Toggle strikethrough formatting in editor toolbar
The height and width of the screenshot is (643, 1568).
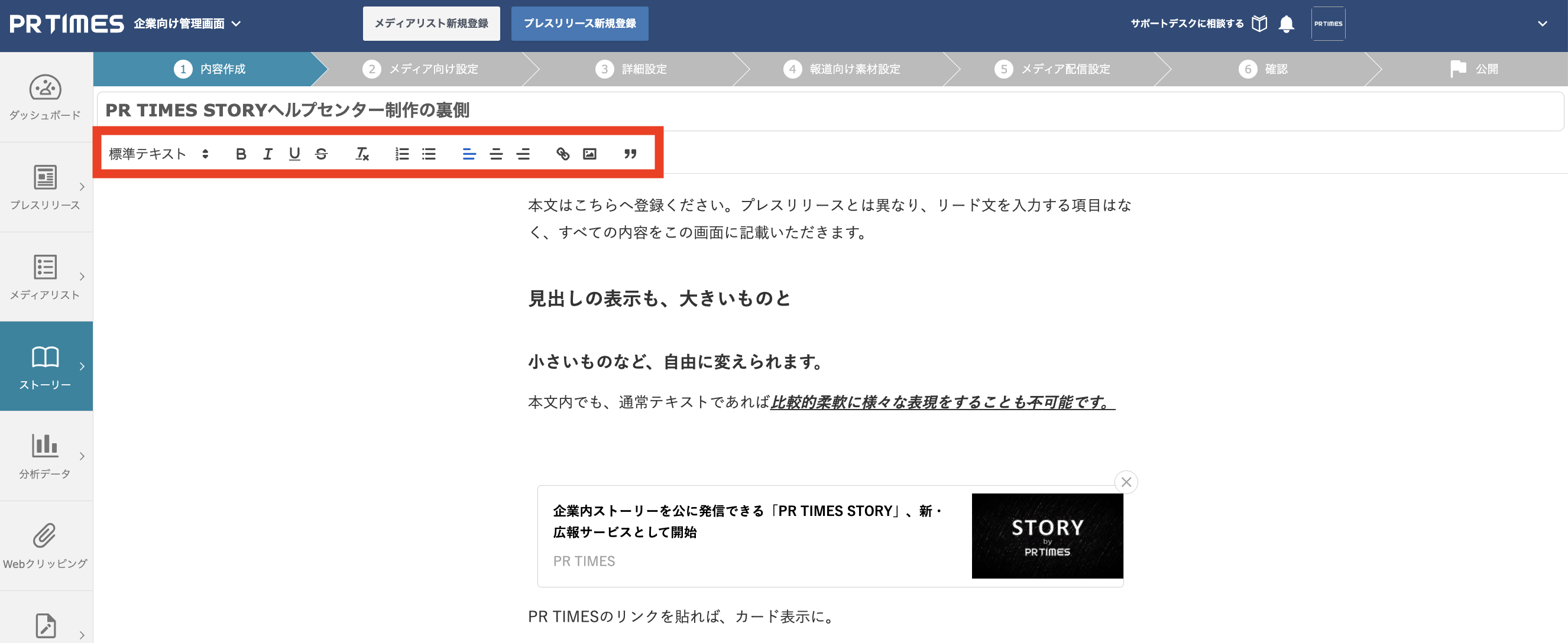tap(322, 154)
